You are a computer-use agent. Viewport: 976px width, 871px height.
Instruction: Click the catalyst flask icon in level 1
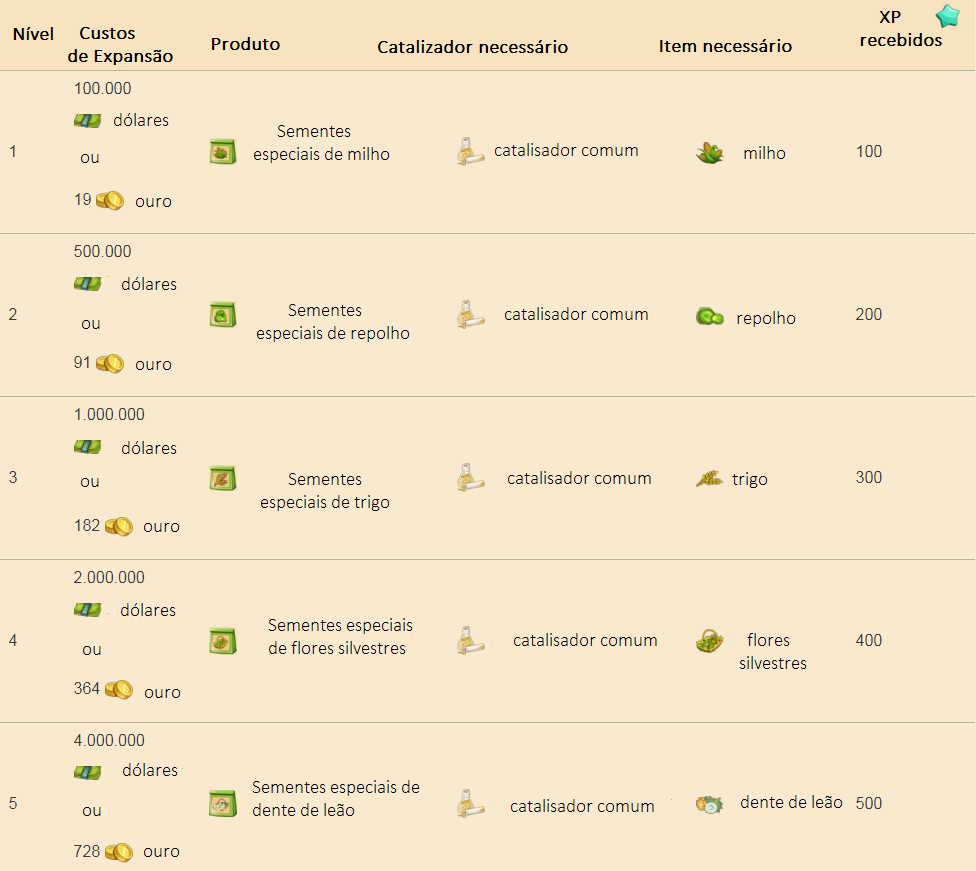470,151
